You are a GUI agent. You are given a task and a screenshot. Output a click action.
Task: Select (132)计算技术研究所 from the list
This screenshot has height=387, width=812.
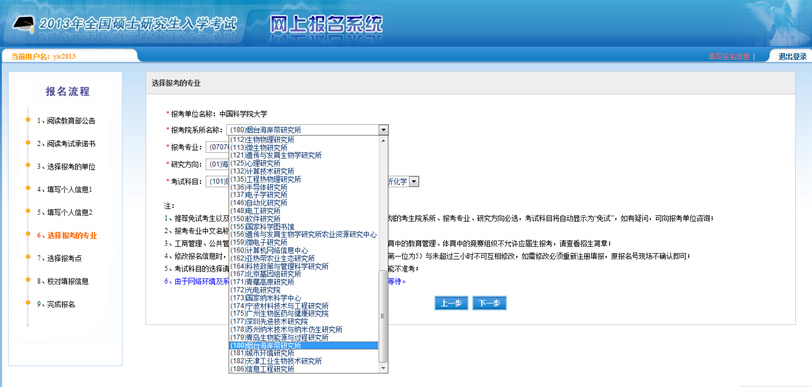click(x=262, y=171)
